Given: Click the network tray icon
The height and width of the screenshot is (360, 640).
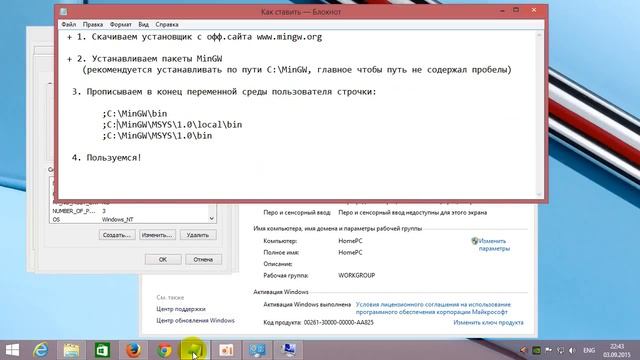Looking at the screenshot, I should (x=560, y=350).
